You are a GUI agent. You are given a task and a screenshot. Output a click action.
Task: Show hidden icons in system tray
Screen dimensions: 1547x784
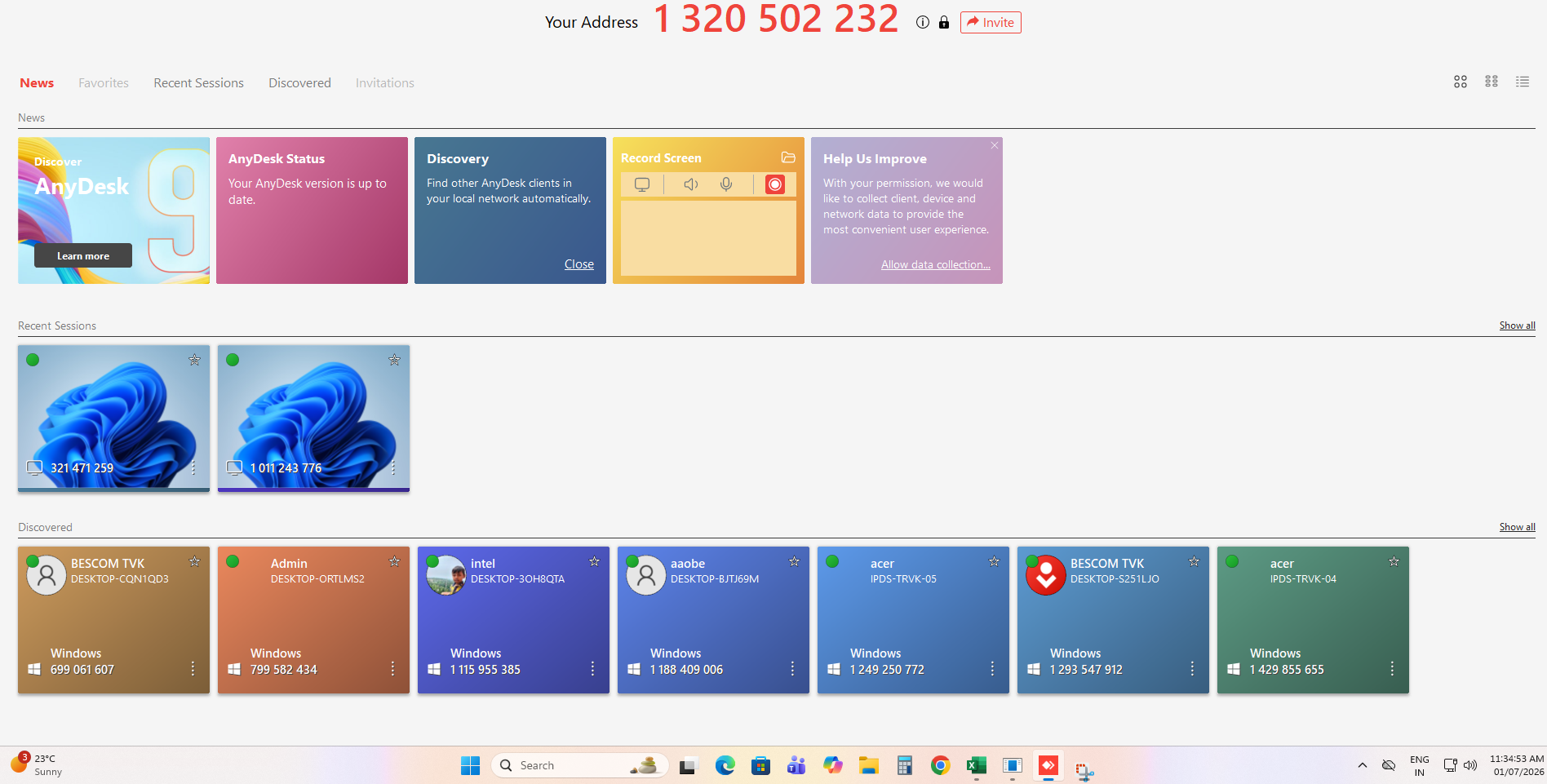click(x=1363, y=765)
